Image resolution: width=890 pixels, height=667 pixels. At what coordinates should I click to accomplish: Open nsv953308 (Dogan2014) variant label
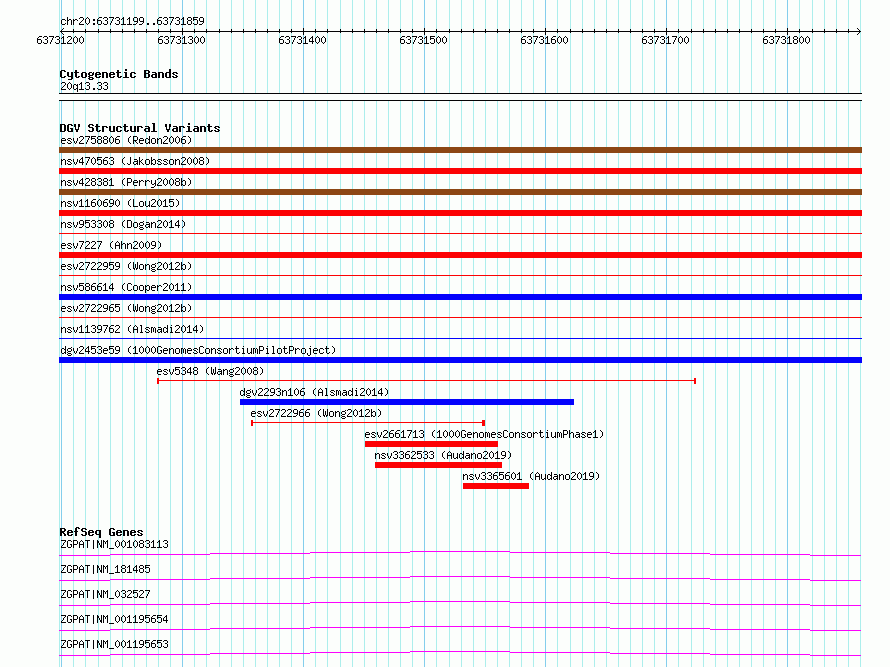coord(123,224)
